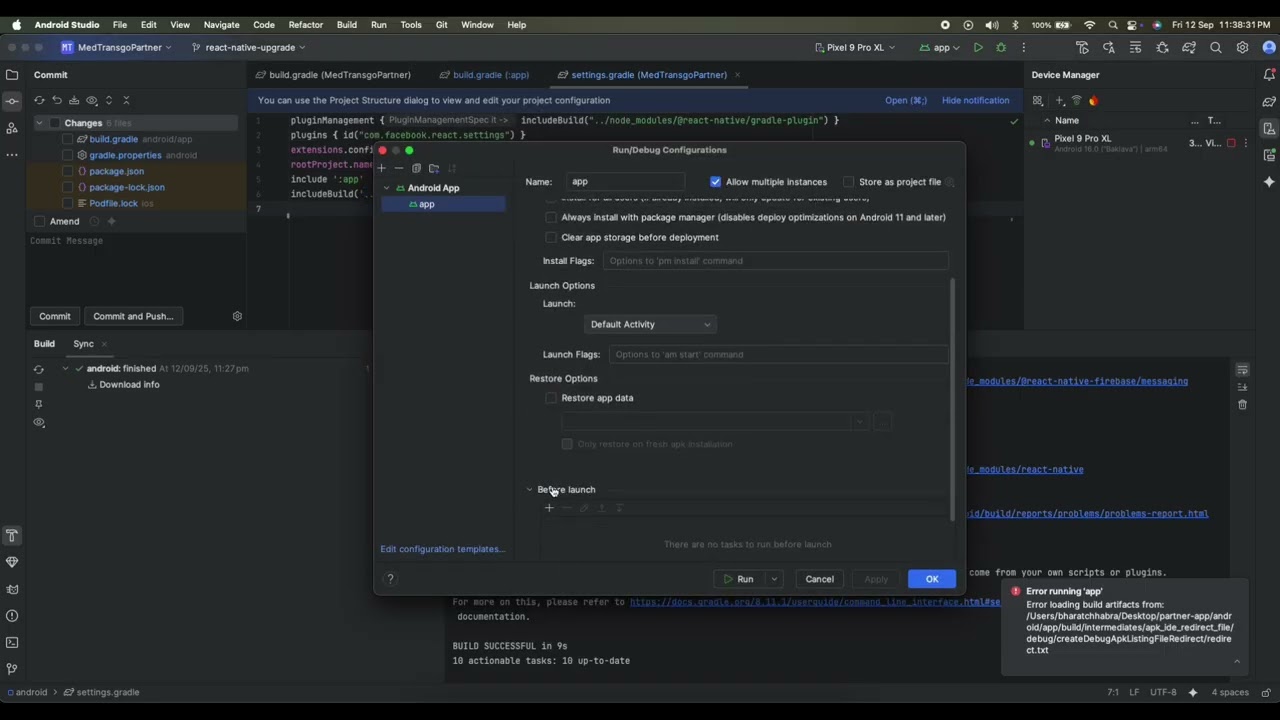Click the Wi-Fi pairing icon in Device Manager
Image resolution: width=1280 pixels, height=720 pixels.
point(1076,100)
